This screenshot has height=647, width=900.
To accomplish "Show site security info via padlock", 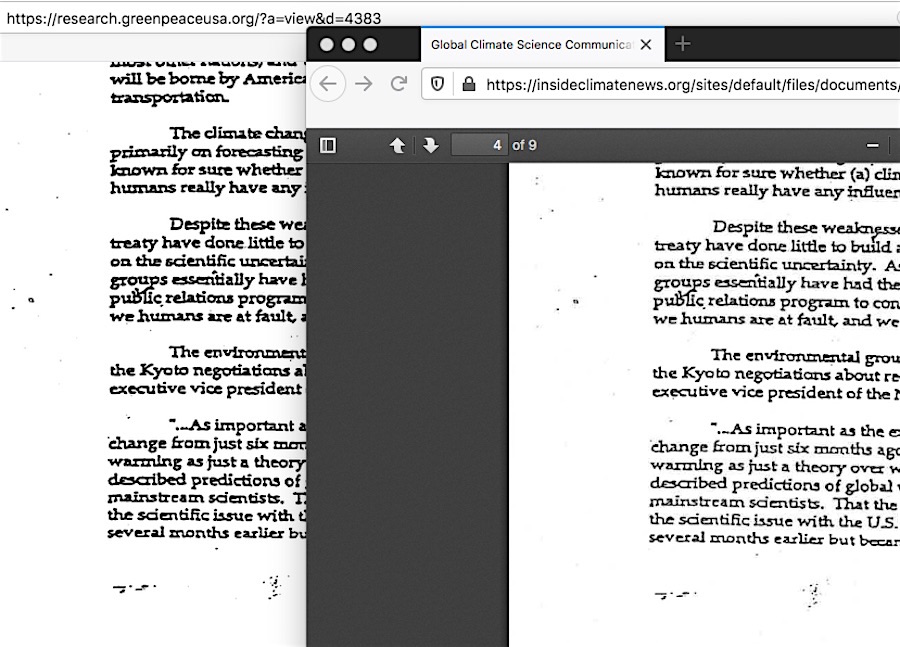I will [x=467, y=84].
